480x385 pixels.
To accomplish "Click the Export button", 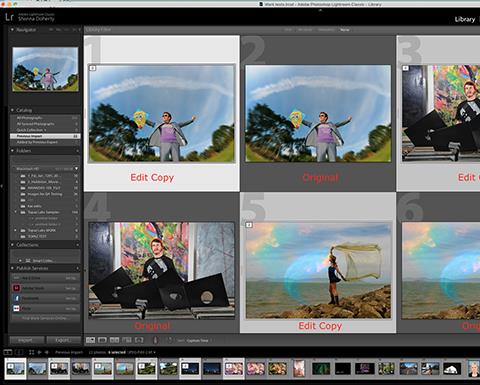I will click(63, 340).
